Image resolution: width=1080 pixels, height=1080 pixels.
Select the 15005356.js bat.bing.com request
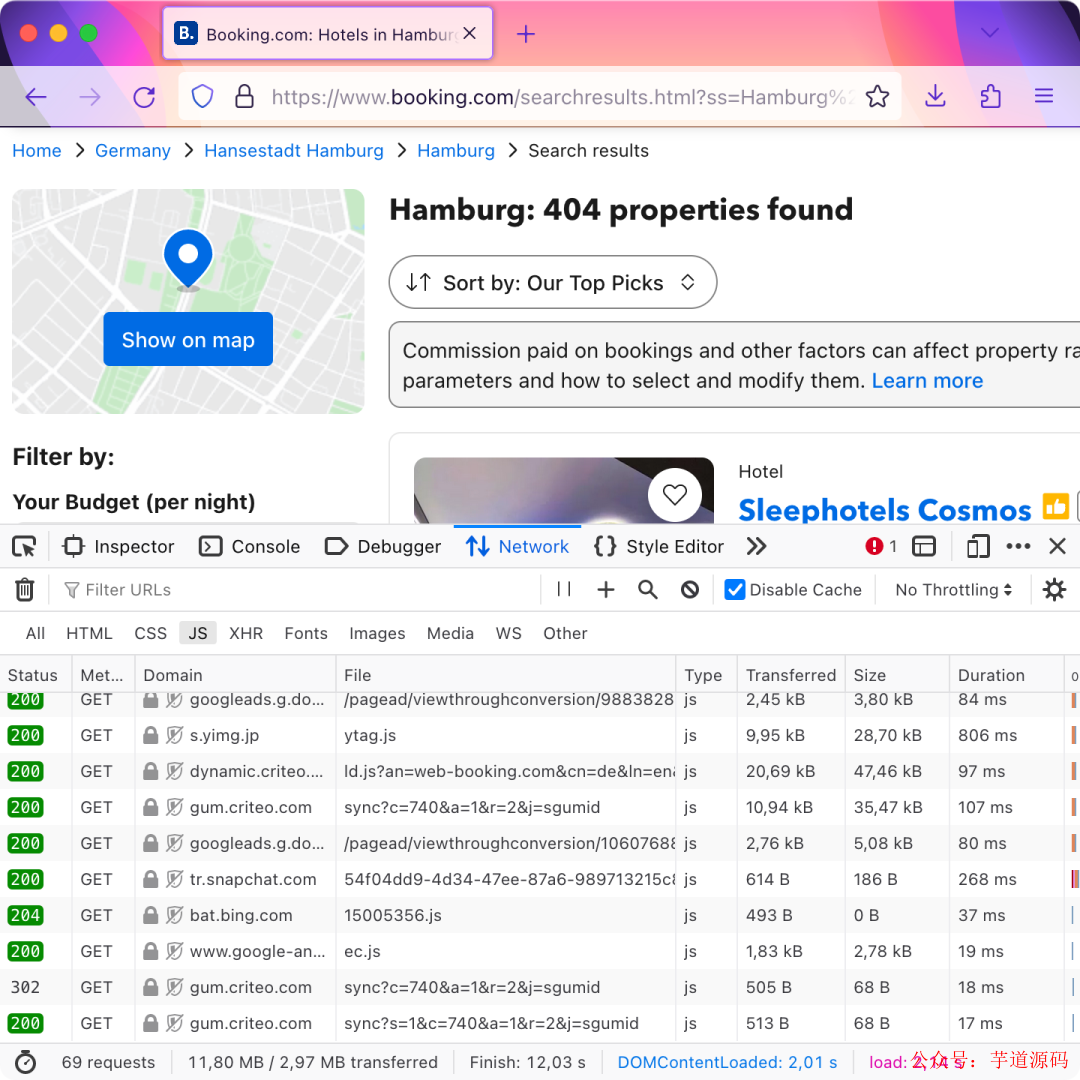pos(540,915)
